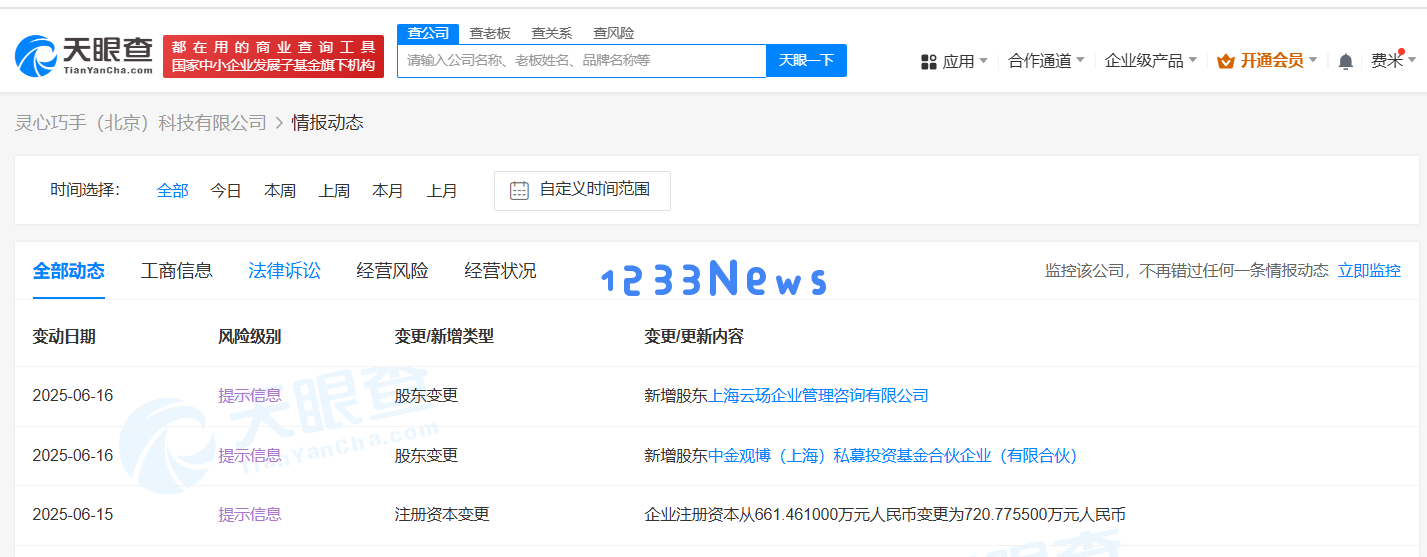Click the 风险级别 column header
1427x557 pixels.
(250, 336)
